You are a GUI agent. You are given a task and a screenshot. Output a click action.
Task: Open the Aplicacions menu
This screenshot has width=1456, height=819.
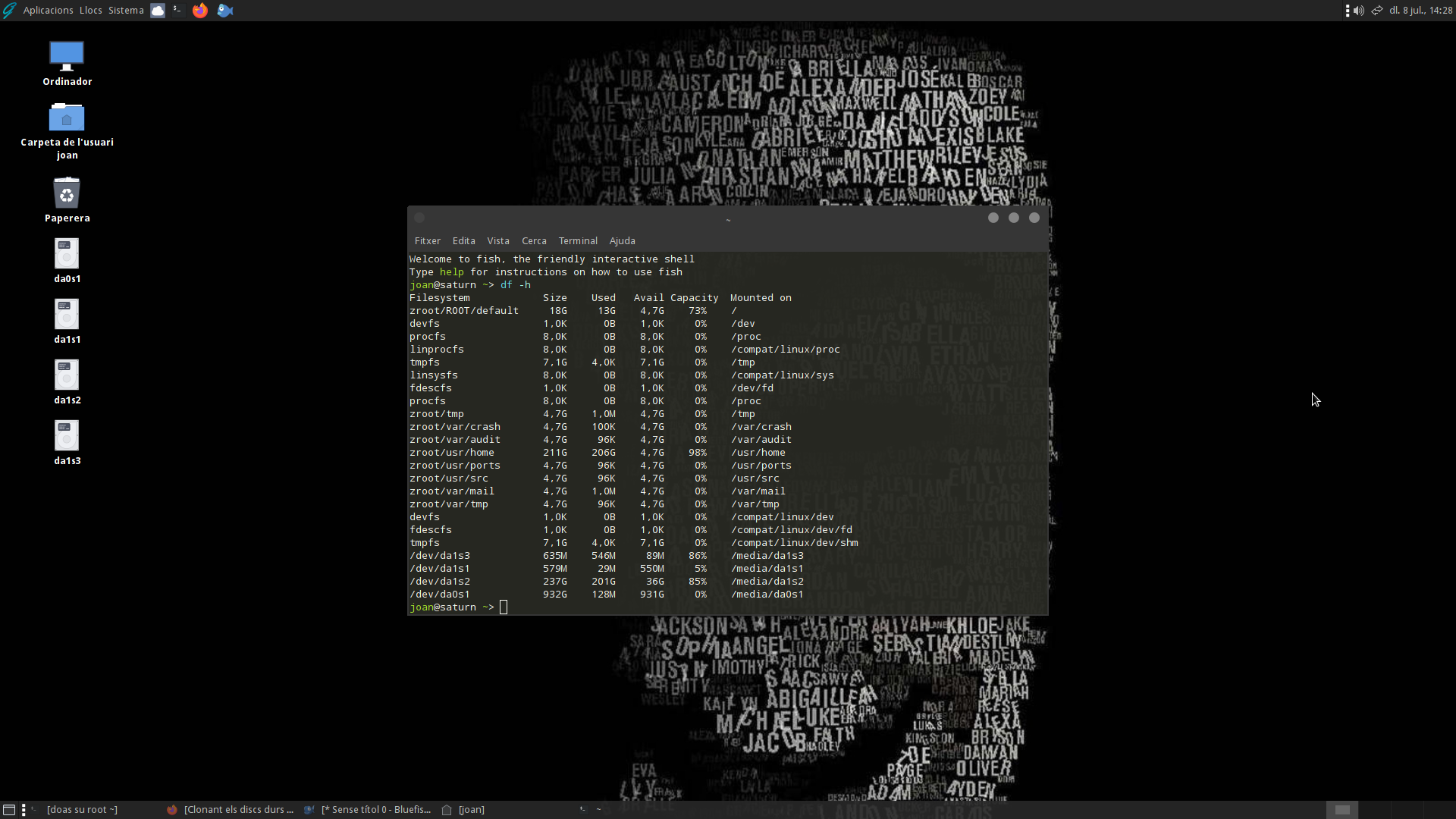coord(48,10)
